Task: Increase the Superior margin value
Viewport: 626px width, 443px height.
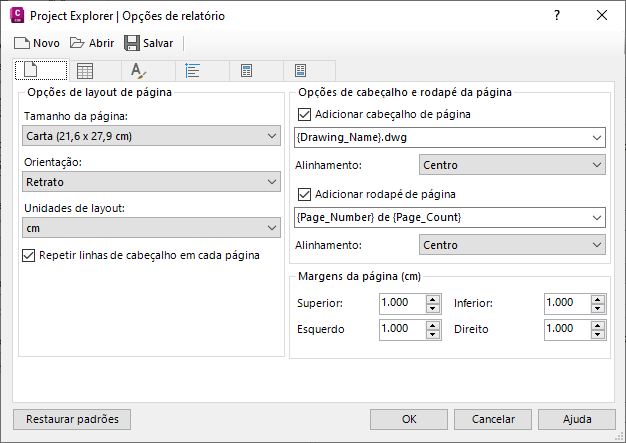Action: click(x=433, y=298)
